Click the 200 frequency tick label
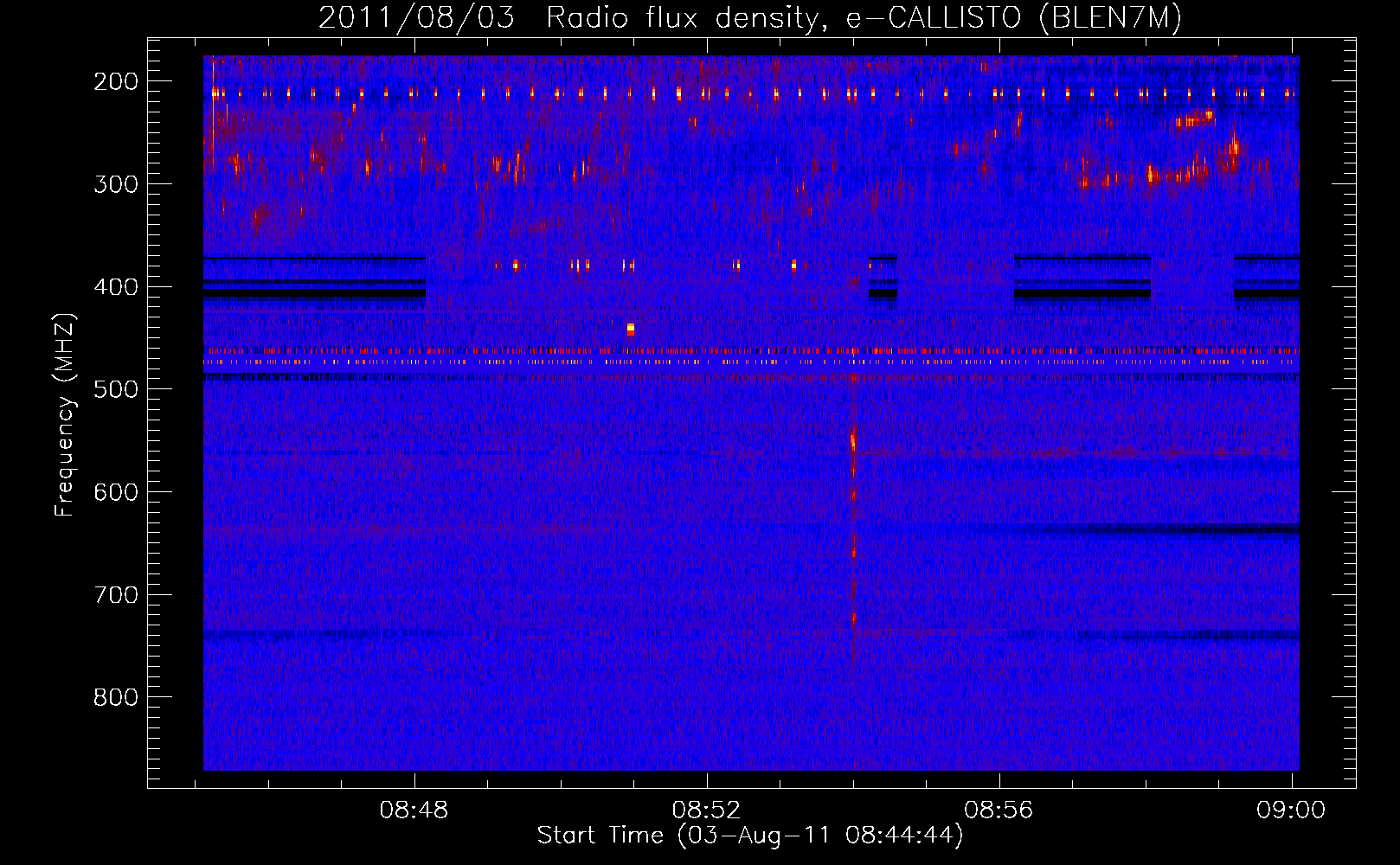The width and height of the screenshot is (1400, 865). [x=116, y=81]
